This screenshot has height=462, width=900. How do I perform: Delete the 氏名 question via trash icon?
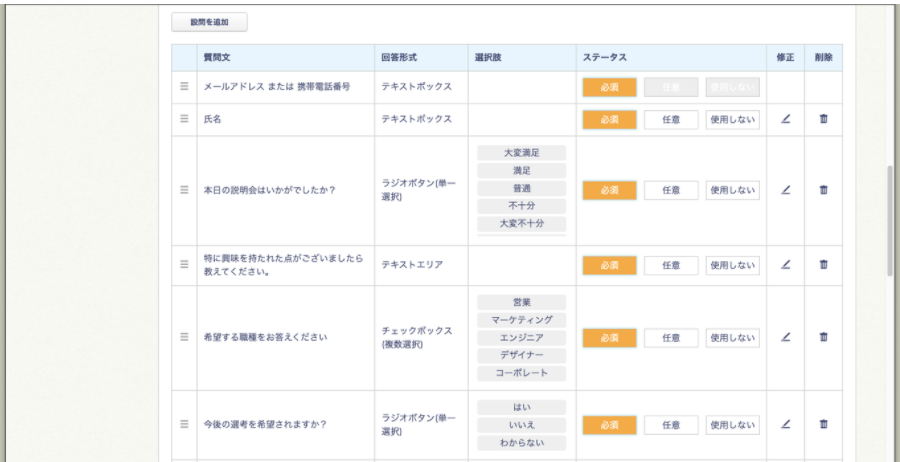(823, 119)
